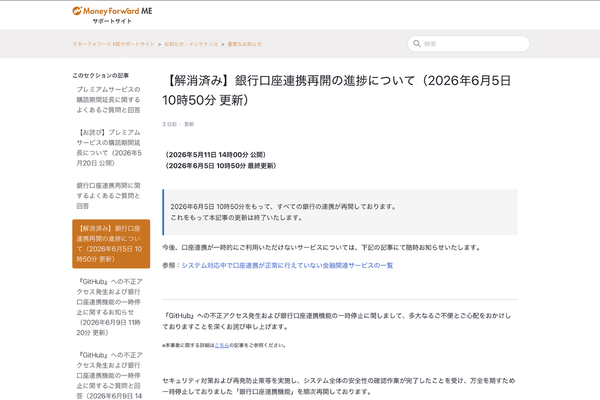Viewport: 600px width, 400px height.
Task: Click the (2026年6月5日 10時50分 最終更新) line
Action: pos(220,166)
